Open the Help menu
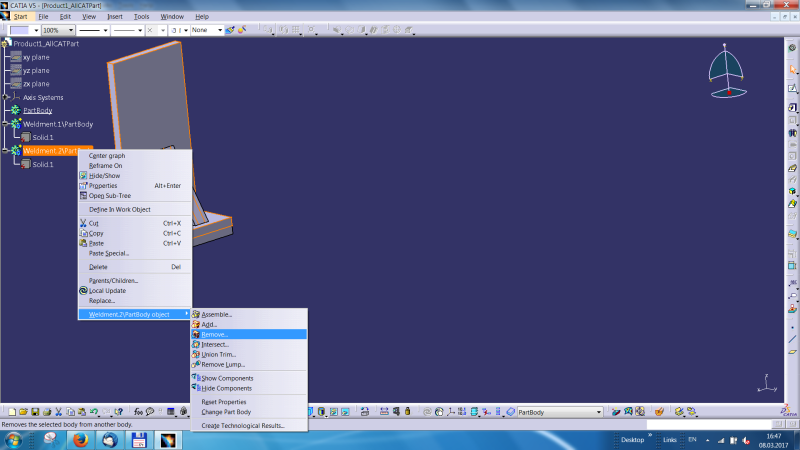The width and height of the screenshot is (800, 450). coord(202,17)
